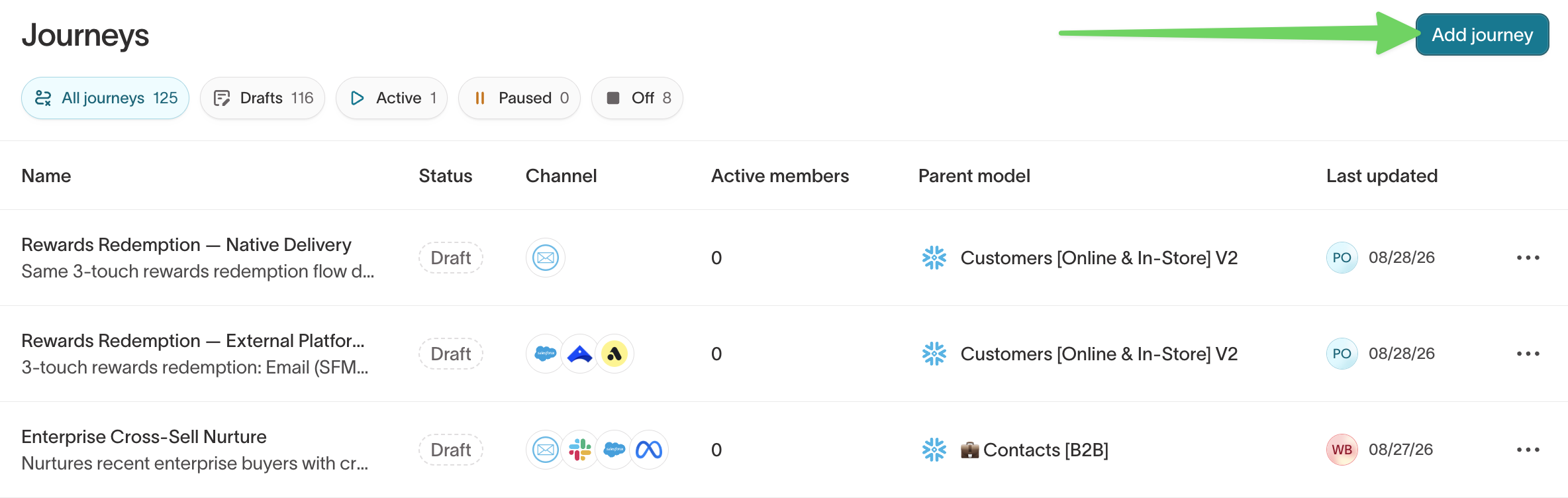Open more options for Rewards Redemption Native Delivery
The width and height of the screenshot is (1568, 498).
coord(1528,258)
